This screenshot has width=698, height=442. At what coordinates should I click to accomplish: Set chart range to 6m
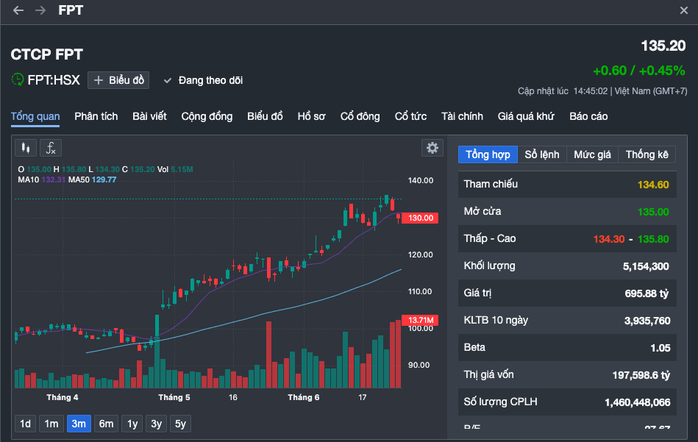pos(106,424)
